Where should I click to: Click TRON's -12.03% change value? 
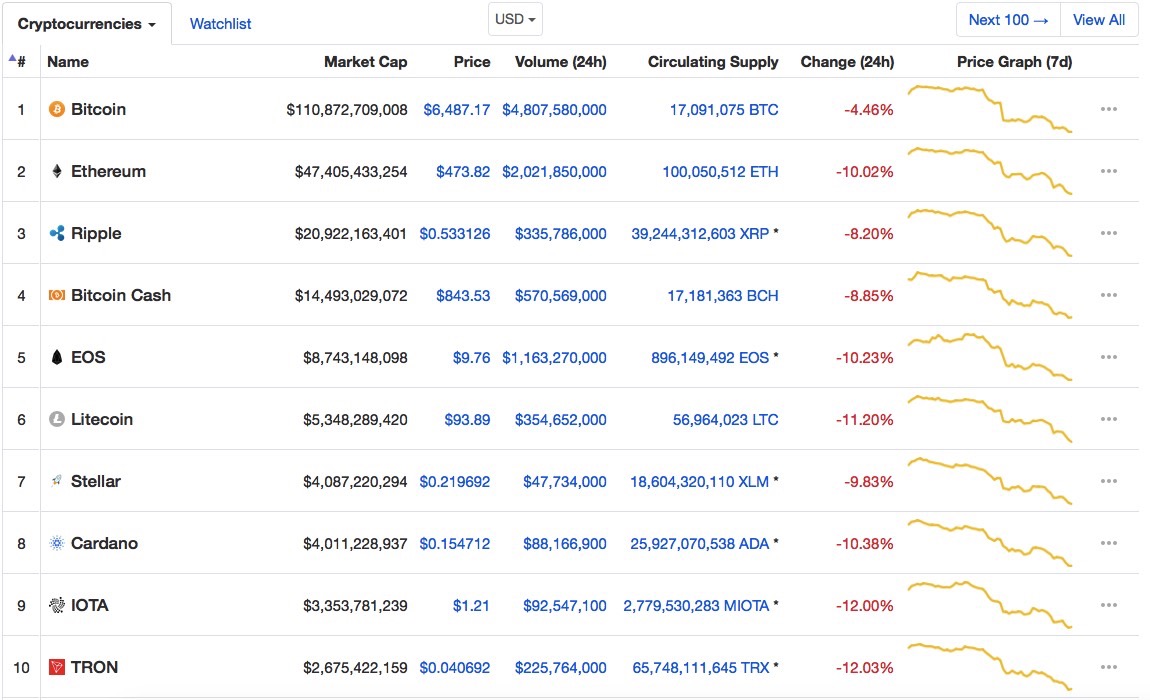865,668
